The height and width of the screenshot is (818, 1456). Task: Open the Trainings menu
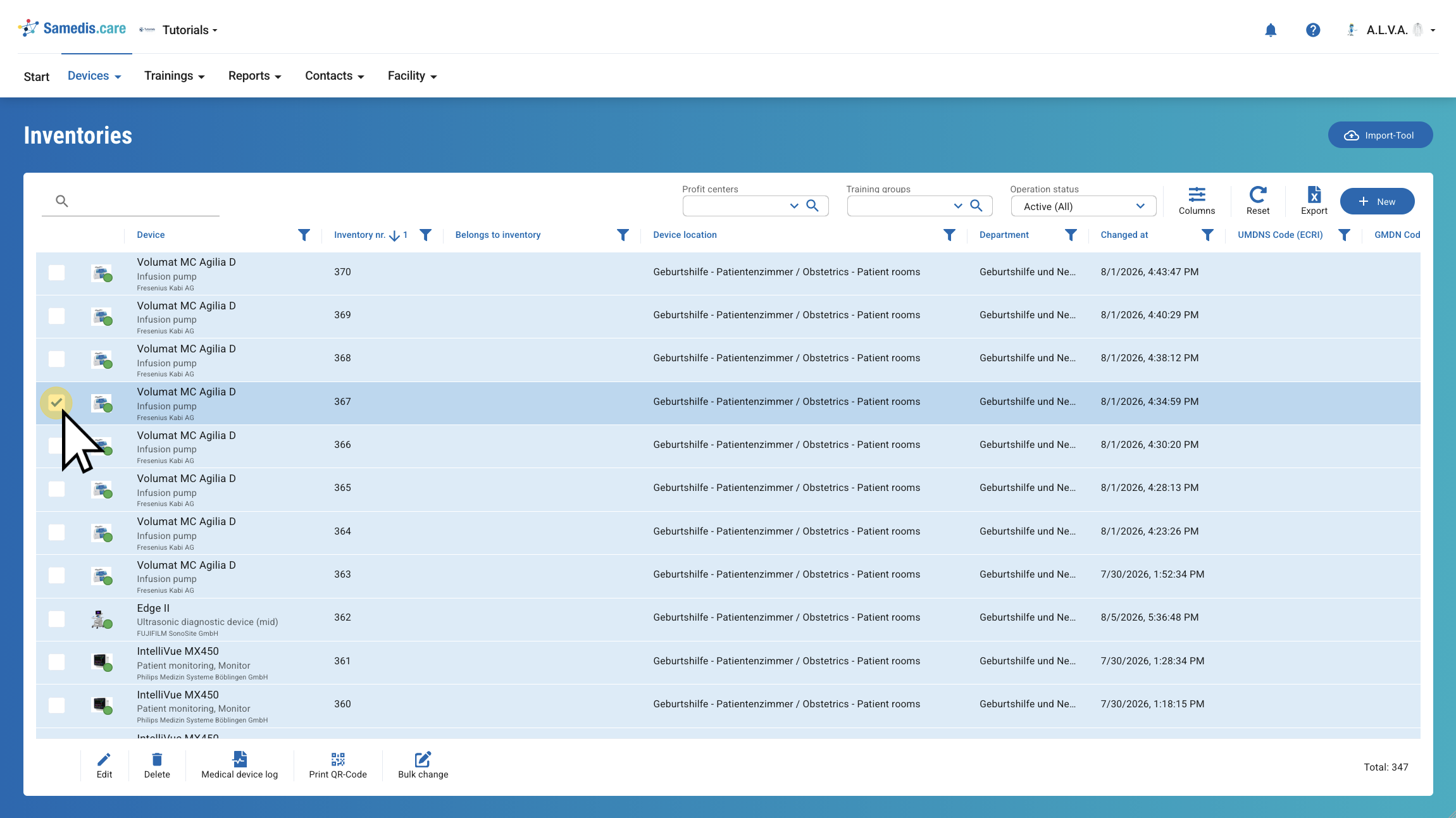pos(175,76)
